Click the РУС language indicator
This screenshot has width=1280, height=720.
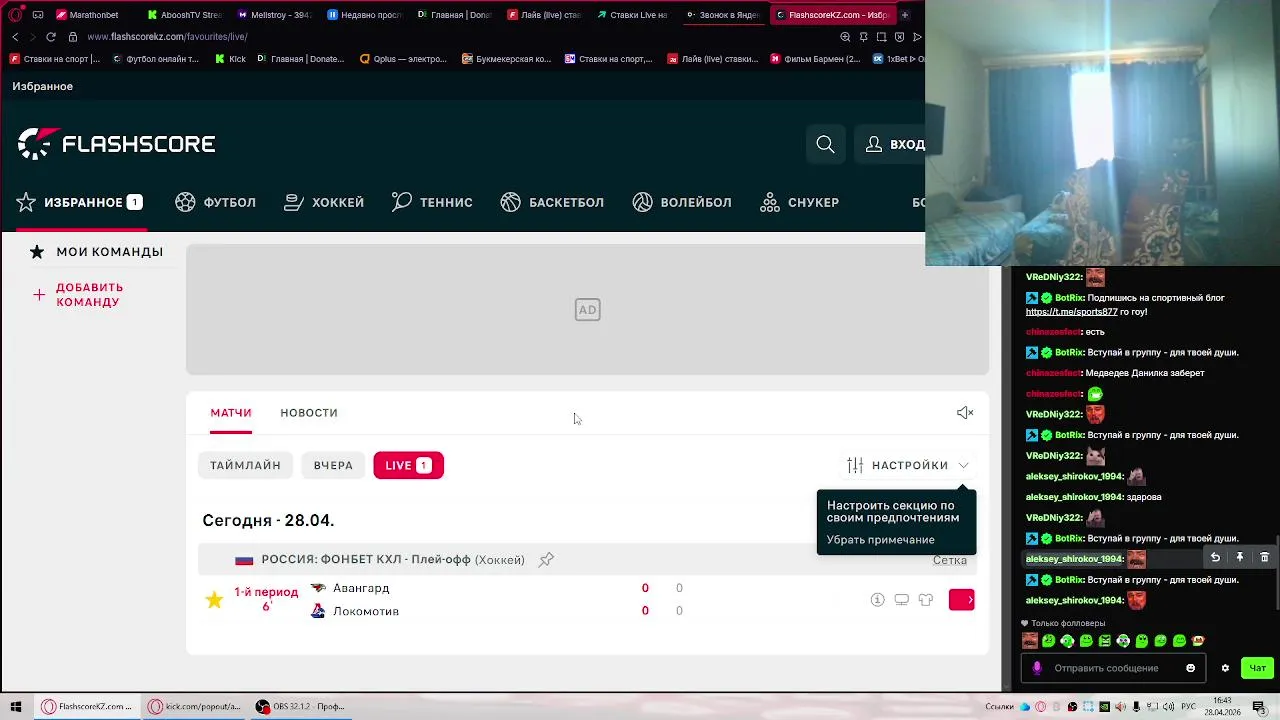tap(1188, 707)
